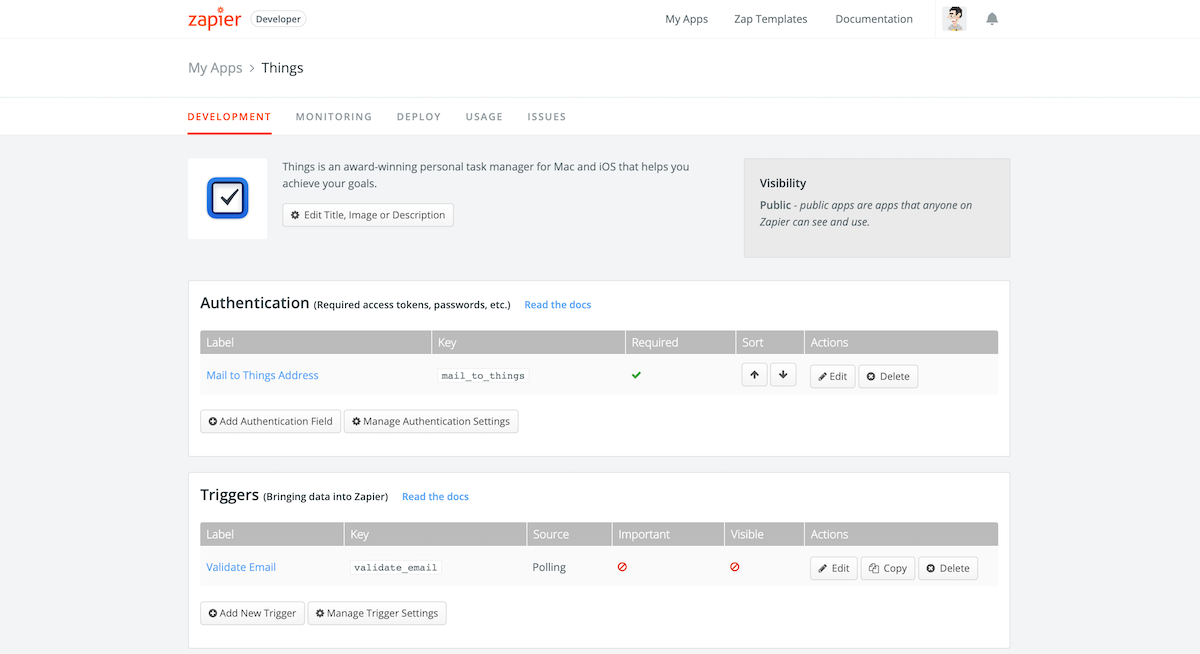The image size is (1200, 654).
Task: Click the delete icon next to Validate Email
Action: click(930, 567)
